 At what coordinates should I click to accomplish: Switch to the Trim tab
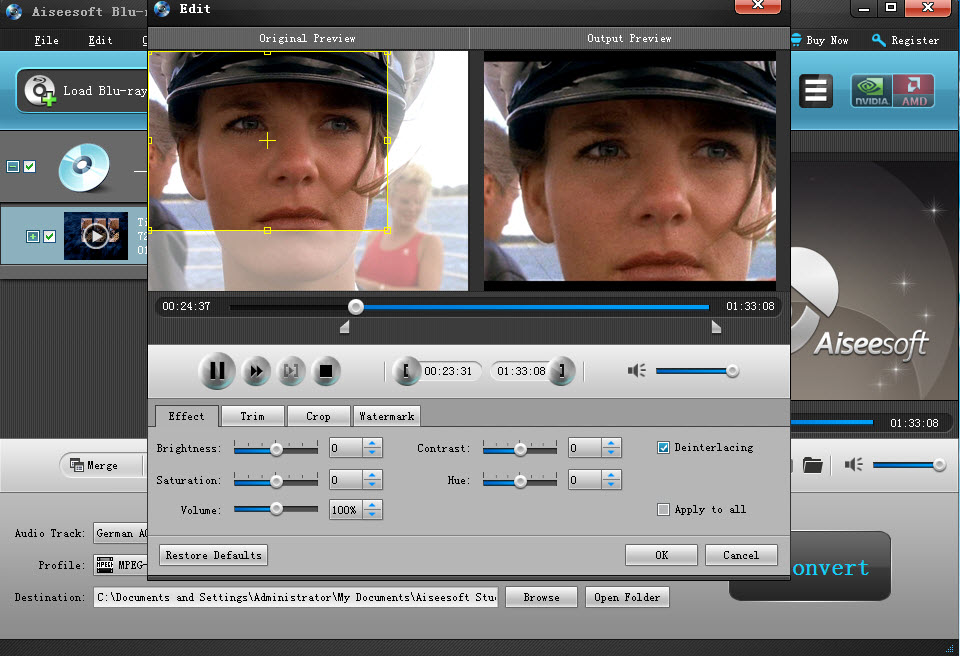(x=252, y=416)
